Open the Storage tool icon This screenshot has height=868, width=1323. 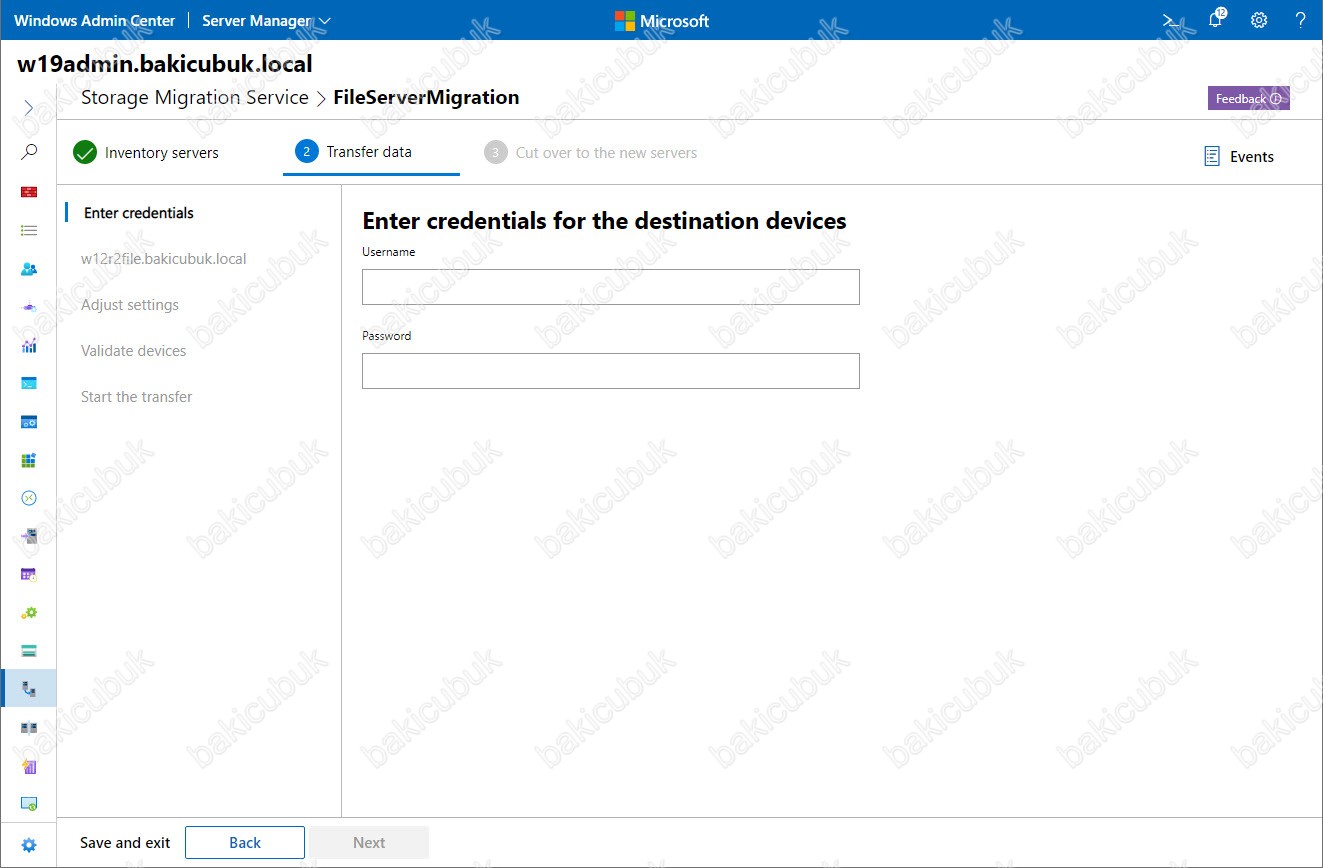coord(29,651)
